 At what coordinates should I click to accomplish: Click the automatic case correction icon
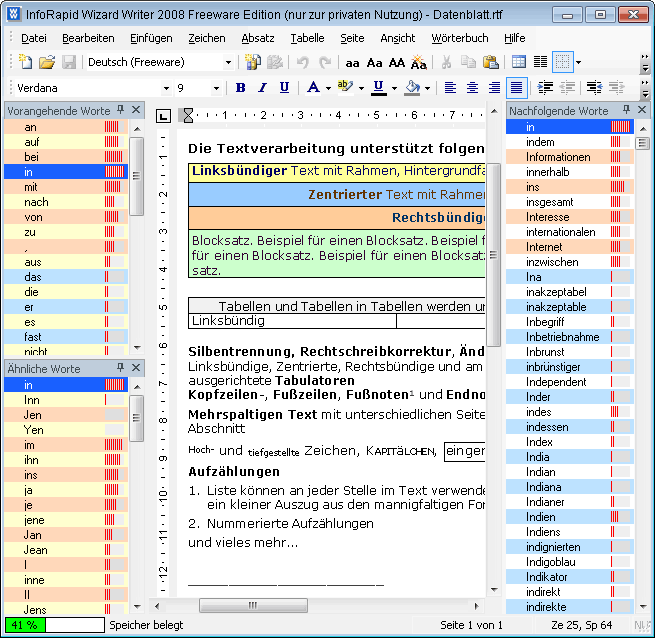click(x=419, y=63)
